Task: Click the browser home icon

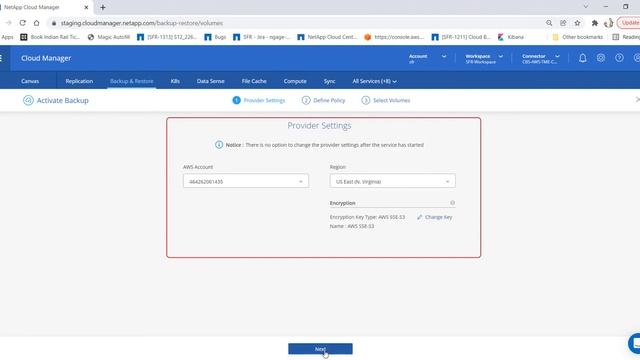Action: pos(36,23)
